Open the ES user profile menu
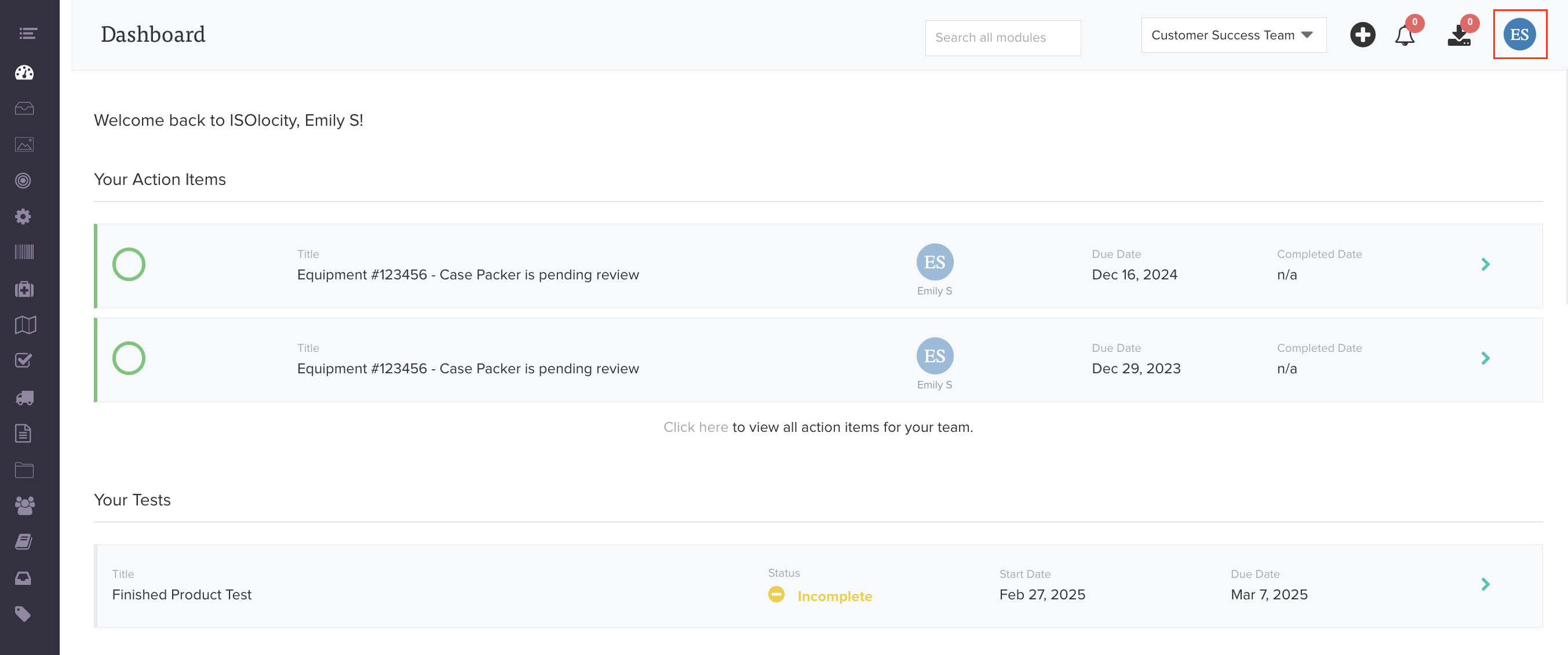 pos(1519,35)
